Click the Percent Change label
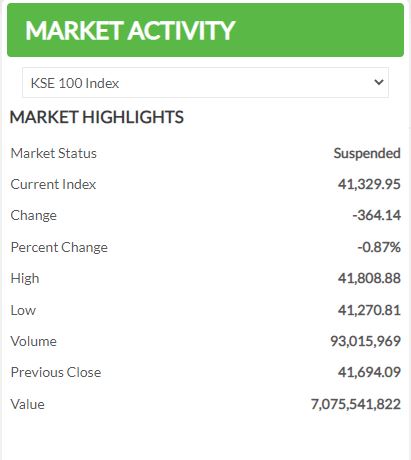The height and width of the screenshot is (460, 411). pyautogui.click(x=59, y=247)
